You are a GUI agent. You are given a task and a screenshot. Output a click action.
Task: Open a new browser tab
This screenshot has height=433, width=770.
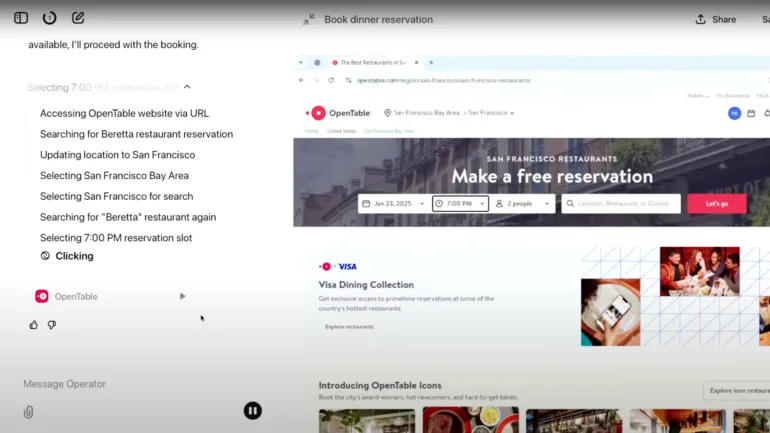pos(431,62)
